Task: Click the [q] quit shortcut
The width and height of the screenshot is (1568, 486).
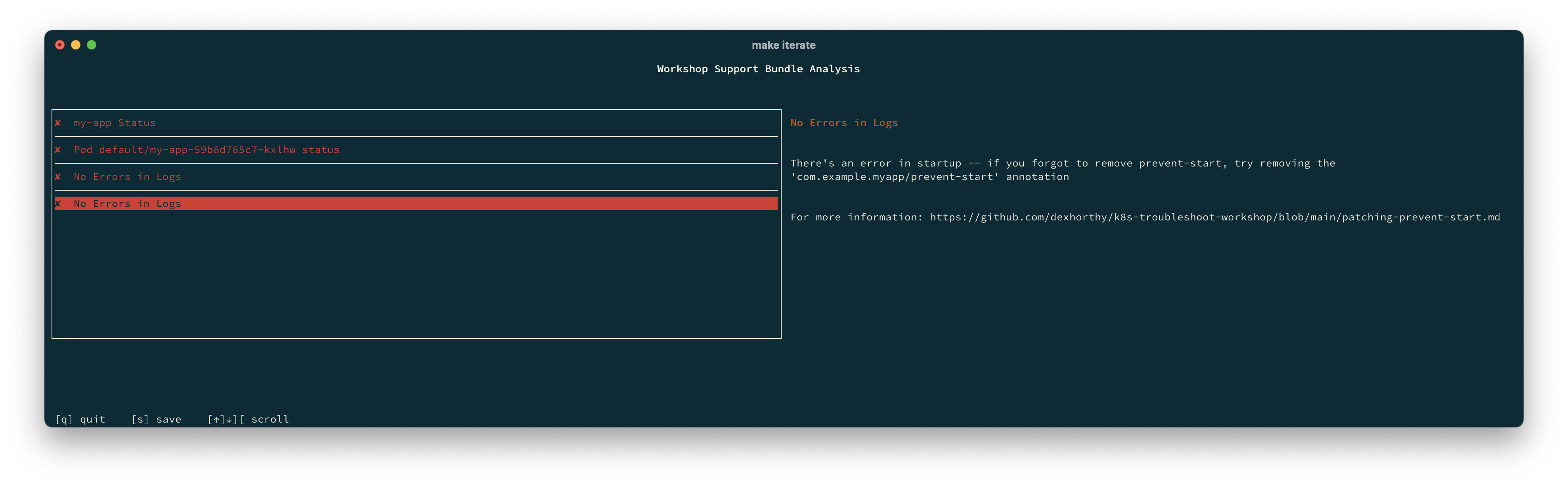Action: point(80,419)
